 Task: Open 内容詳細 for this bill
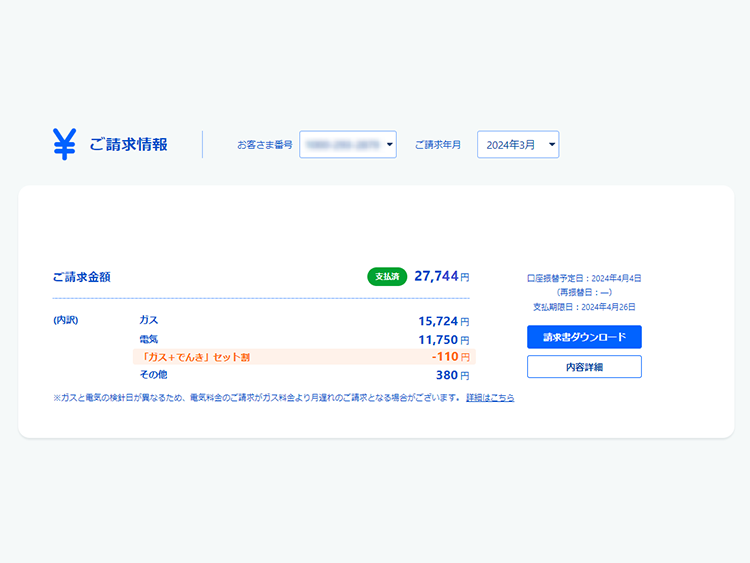click(584, 367)
